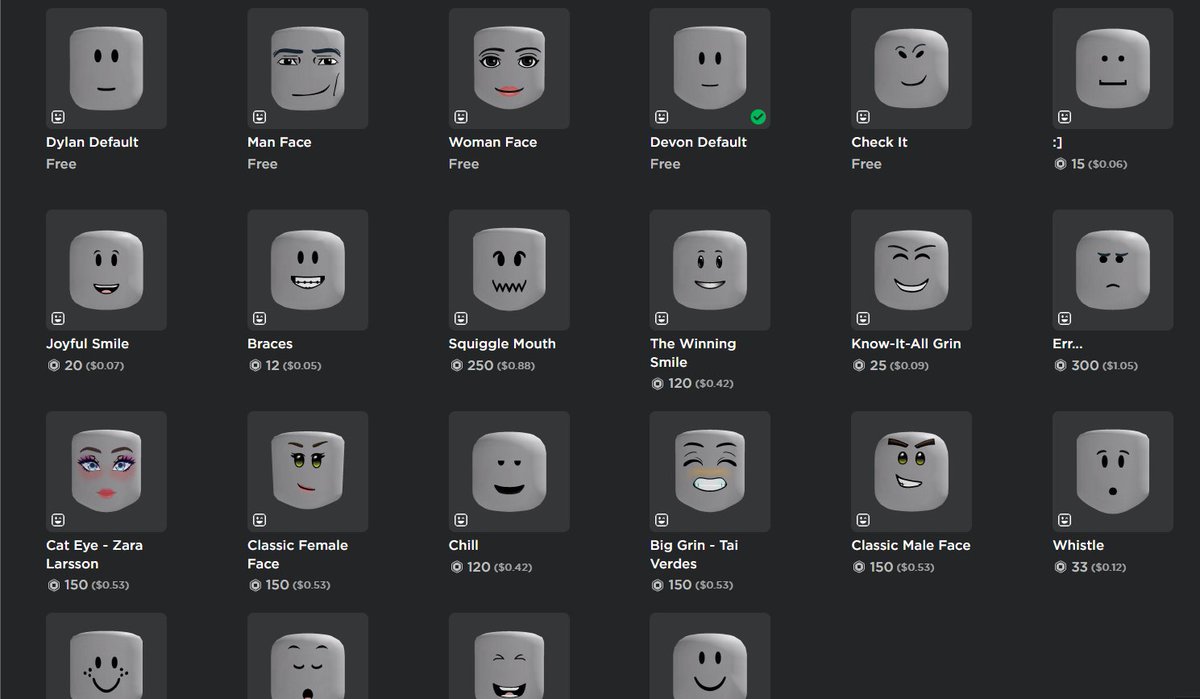Click the 120 Robux price of Chill
The image size is (1200, 699).
(490, 567)
